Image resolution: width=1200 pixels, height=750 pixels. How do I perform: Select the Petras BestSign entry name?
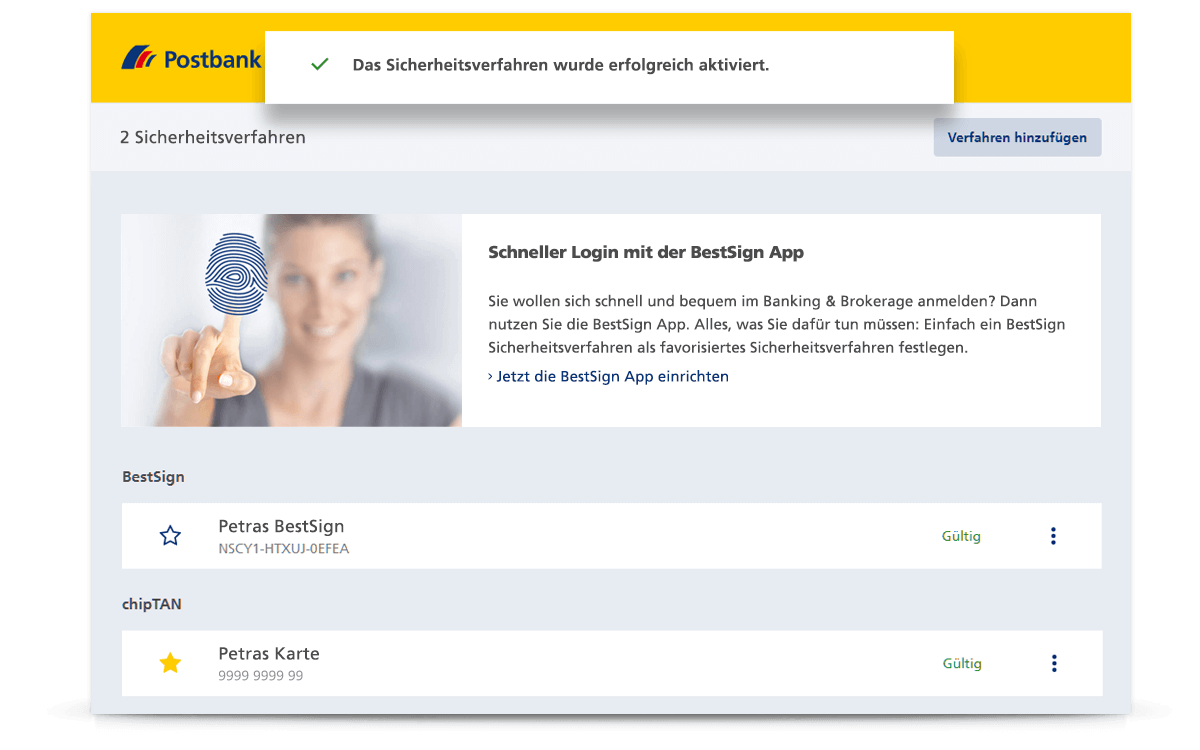click(x=281, y=526)
